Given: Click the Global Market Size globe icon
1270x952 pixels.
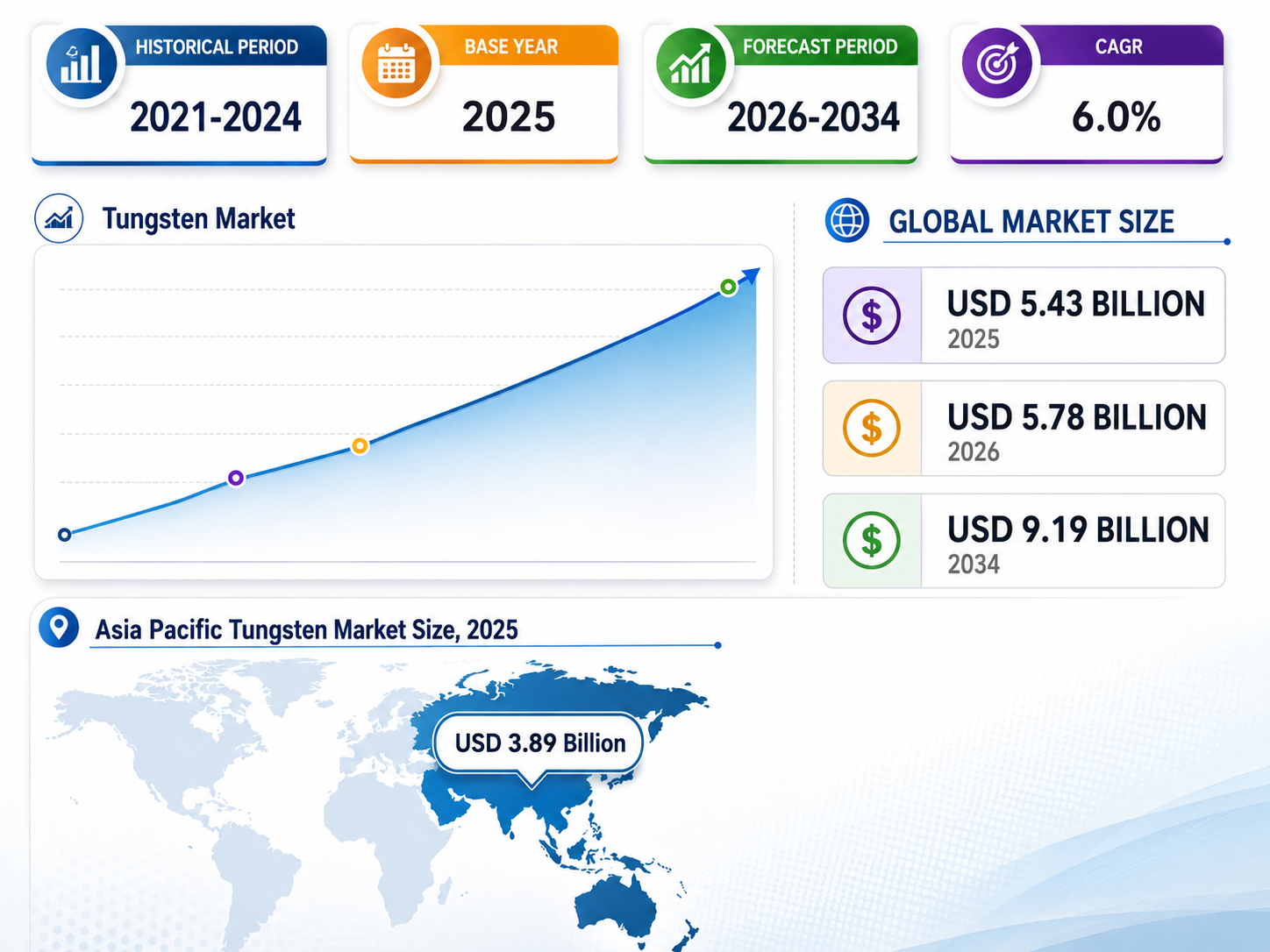Looking at the screenshot, I should coord(847,220).
